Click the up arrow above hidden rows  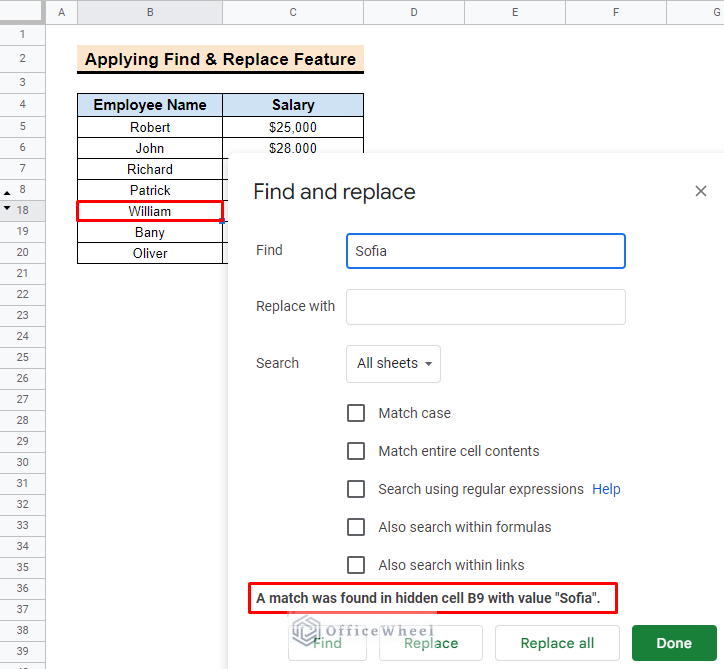click(7, 193)
